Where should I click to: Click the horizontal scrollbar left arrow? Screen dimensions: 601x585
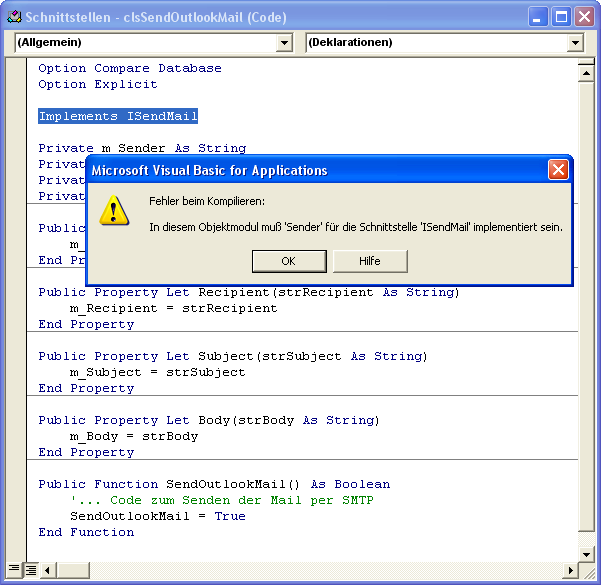48,570
